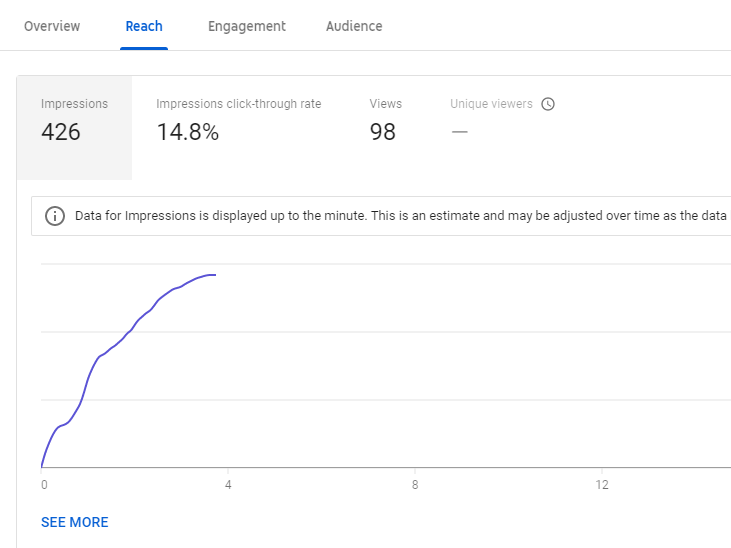Screen dimensions: 731x548
Task: Click the 14.8% click-through rate value
Action: click(187, 132)
